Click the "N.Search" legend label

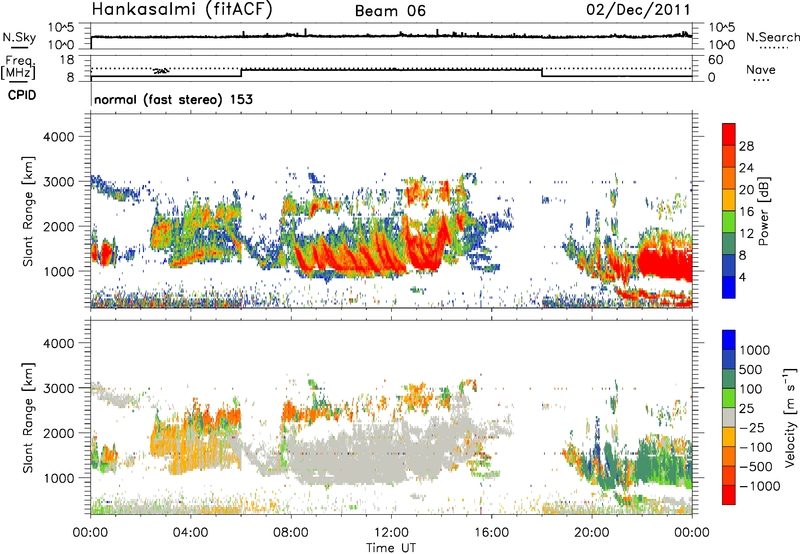pyautogui.click(x=772, y=37)
